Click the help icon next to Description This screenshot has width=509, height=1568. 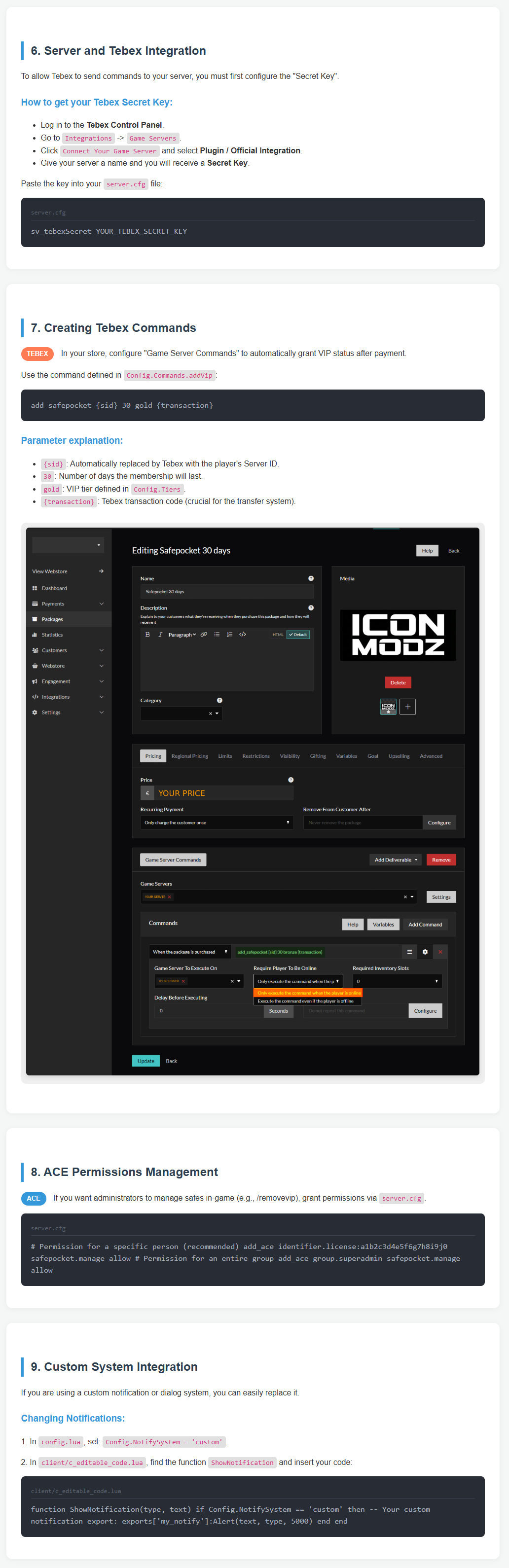click(x=311, y=607)
